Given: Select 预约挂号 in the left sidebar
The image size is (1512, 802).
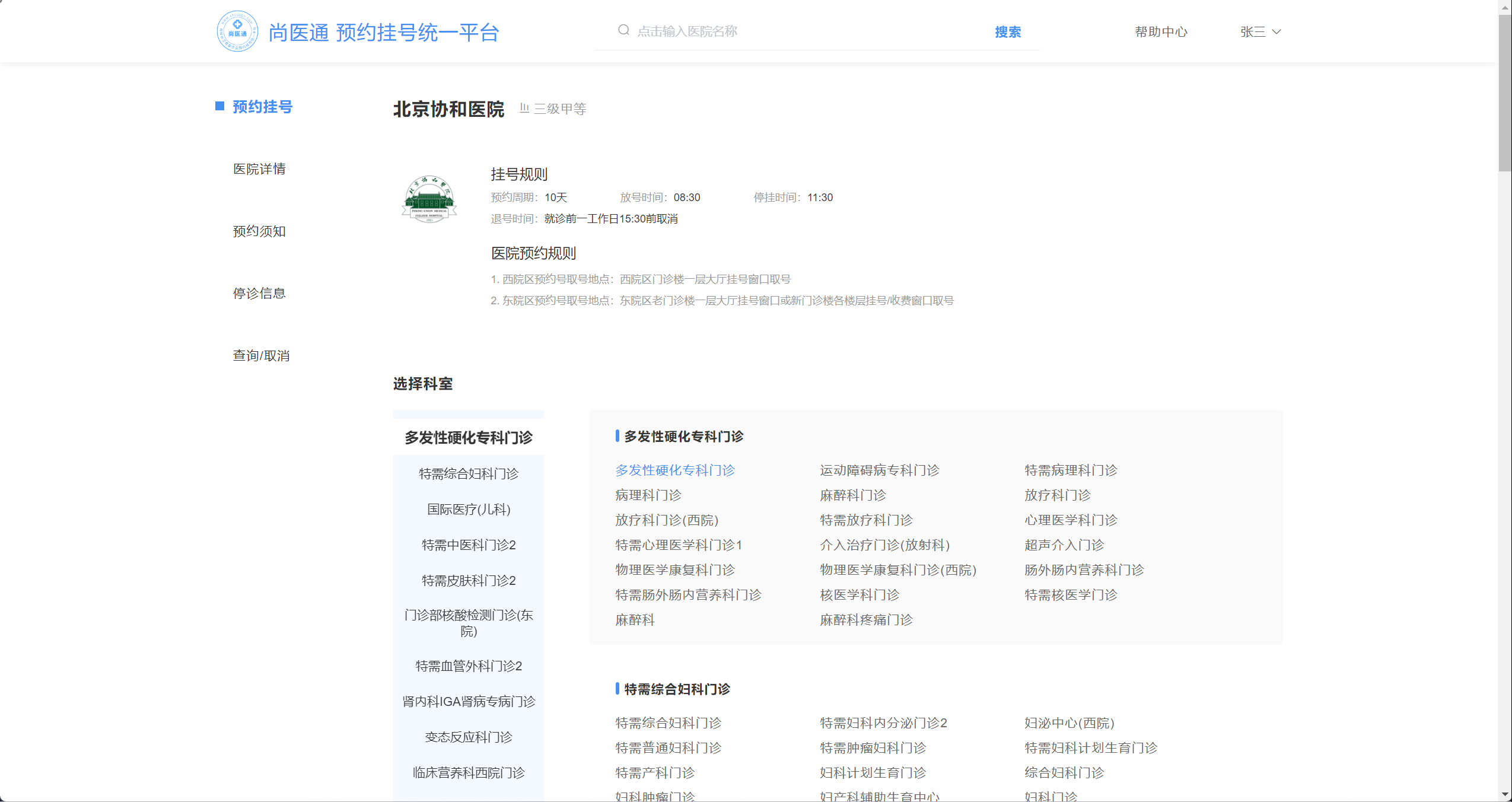Looking at the screenshot, I should point(262,107).
